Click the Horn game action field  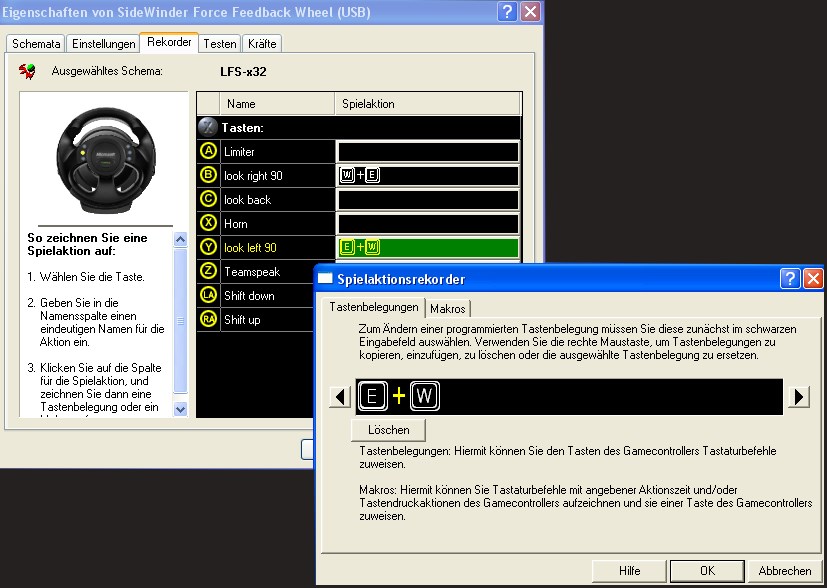coord(428,224)
